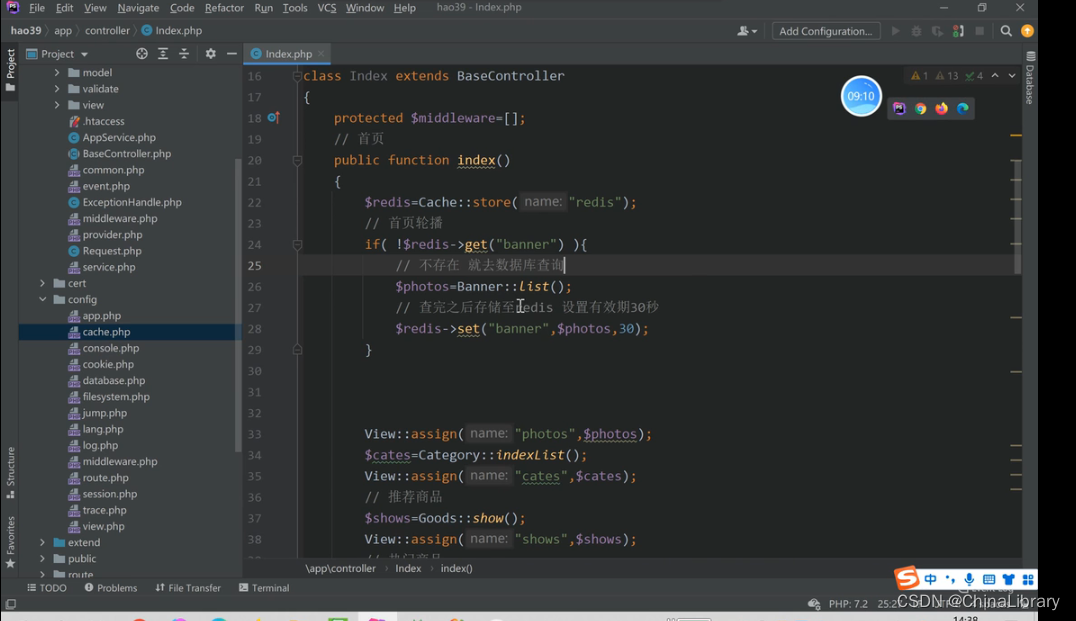Expand the cert folder
The width and height of the screenshot is (1076, 621).
coord(43,283)
